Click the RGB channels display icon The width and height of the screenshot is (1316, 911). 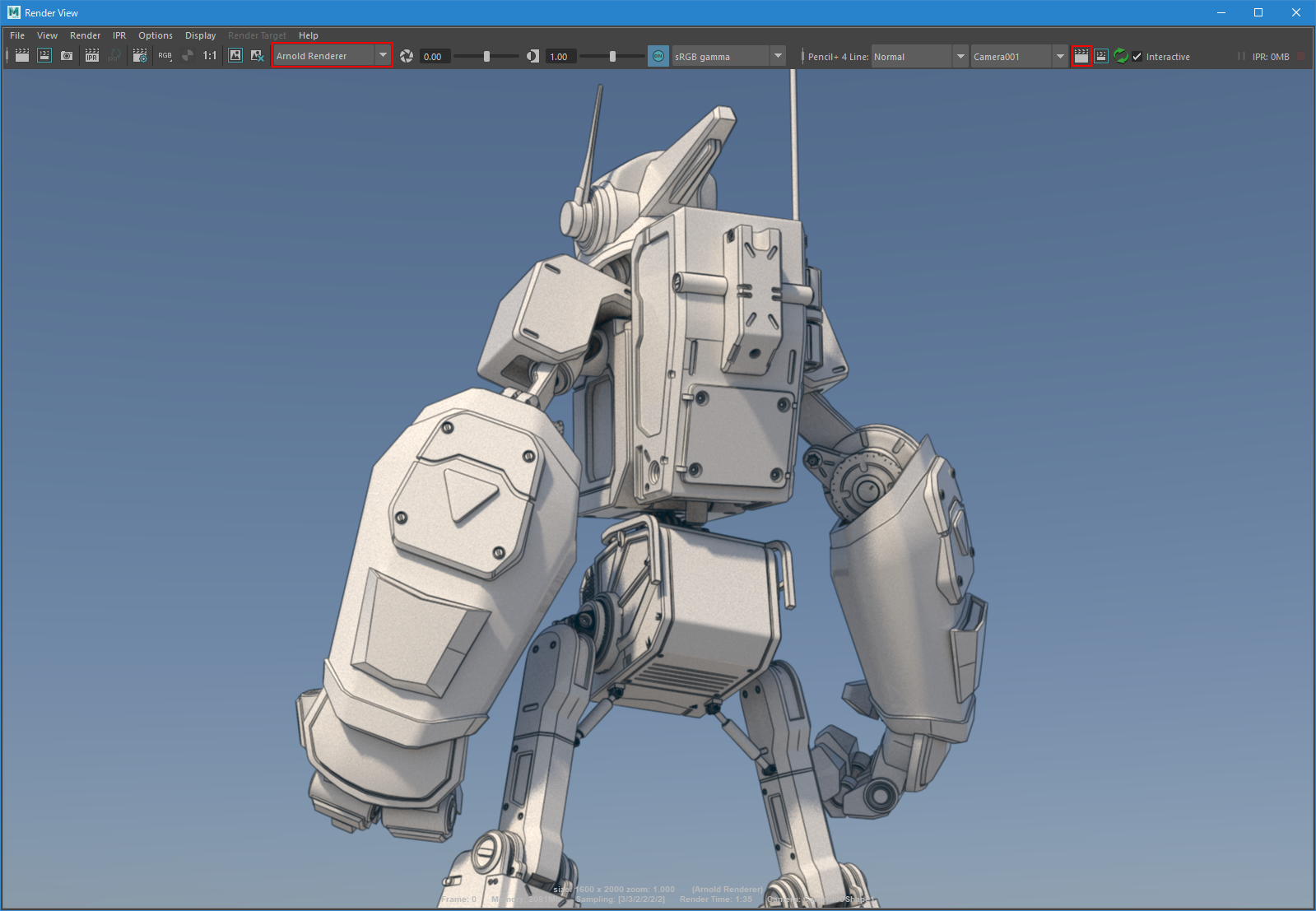[x=165, y=56]
